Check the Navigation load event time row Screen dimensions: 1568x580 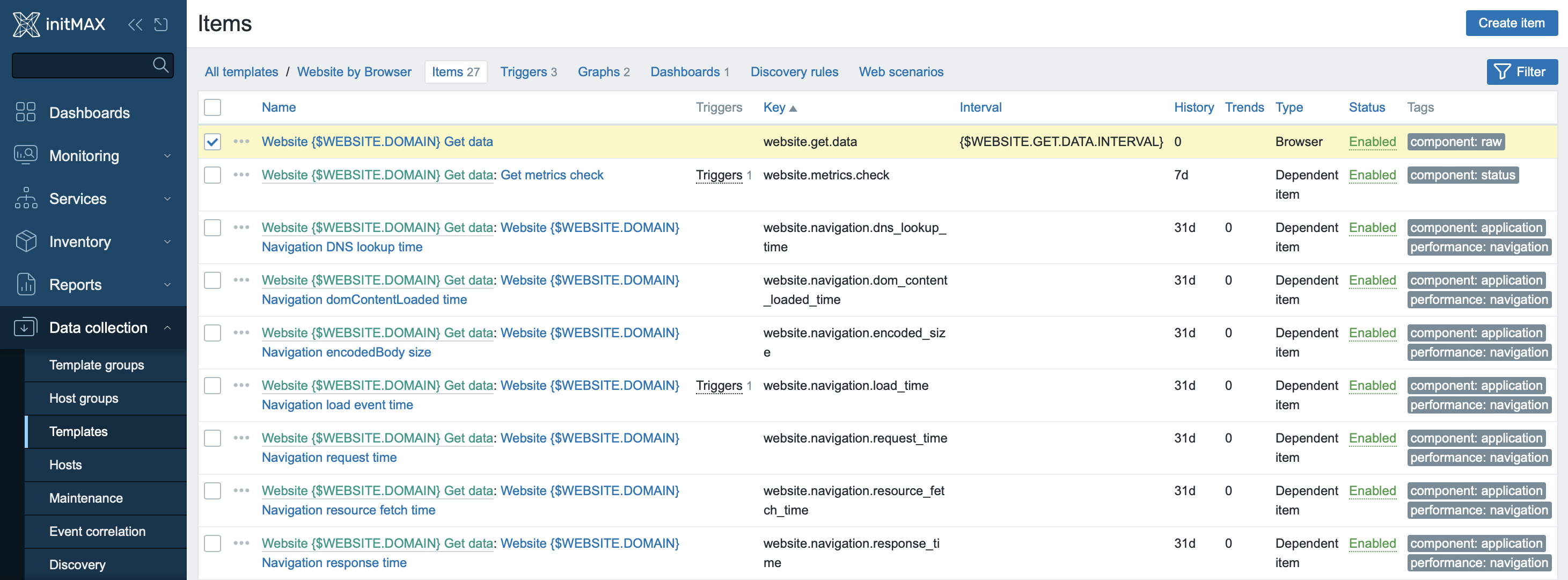213,386
